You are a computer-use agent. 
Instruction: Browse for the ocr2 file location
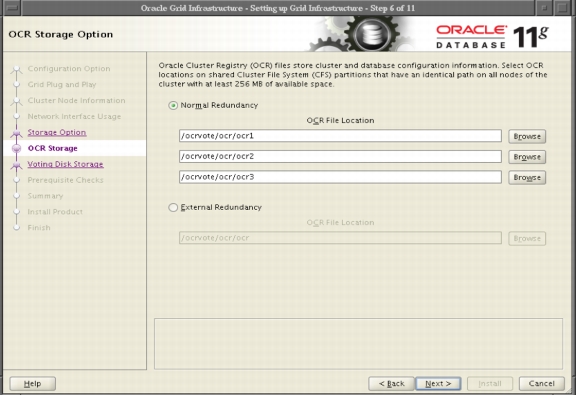[x=527, y=157]
